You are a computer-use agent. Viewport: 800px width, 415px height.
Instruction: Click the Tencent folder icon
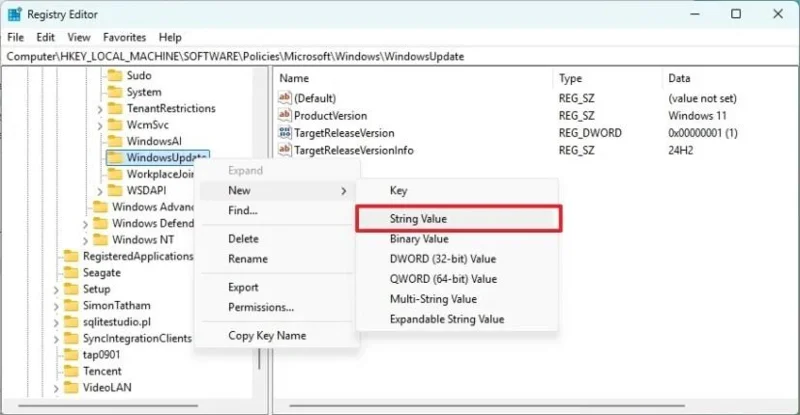coord(71,371)
